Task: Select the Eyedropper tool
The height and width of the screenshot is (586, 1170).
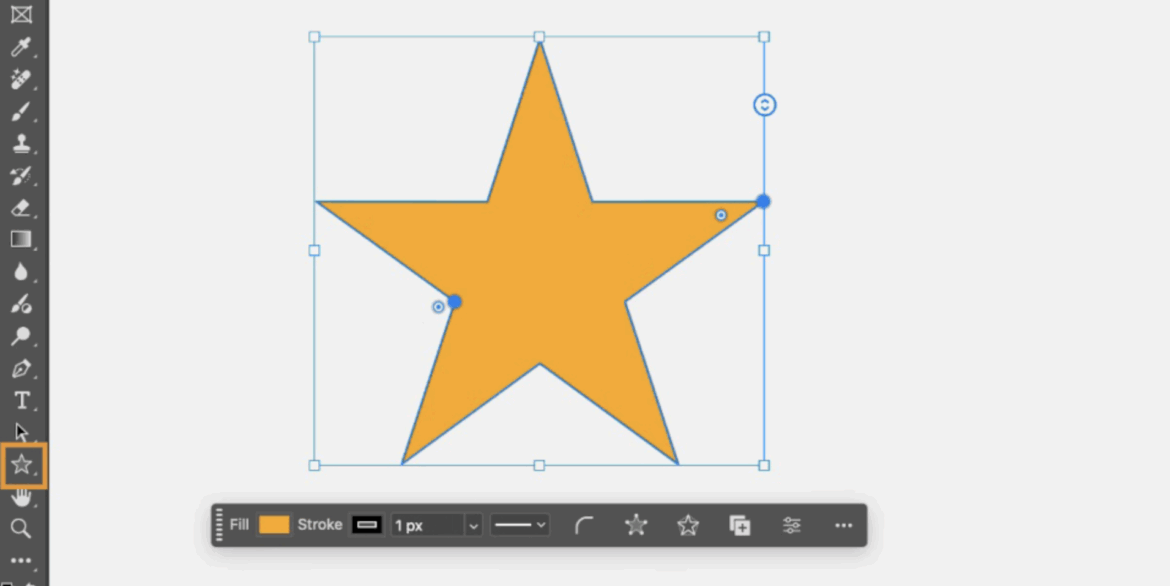Action: pos(20,47)
